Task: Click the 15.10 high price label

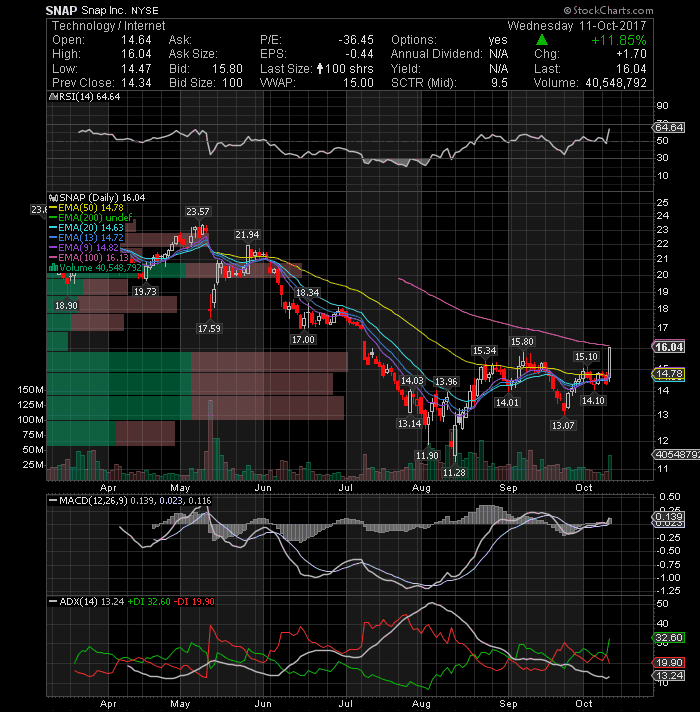Action: coord(586,357)
